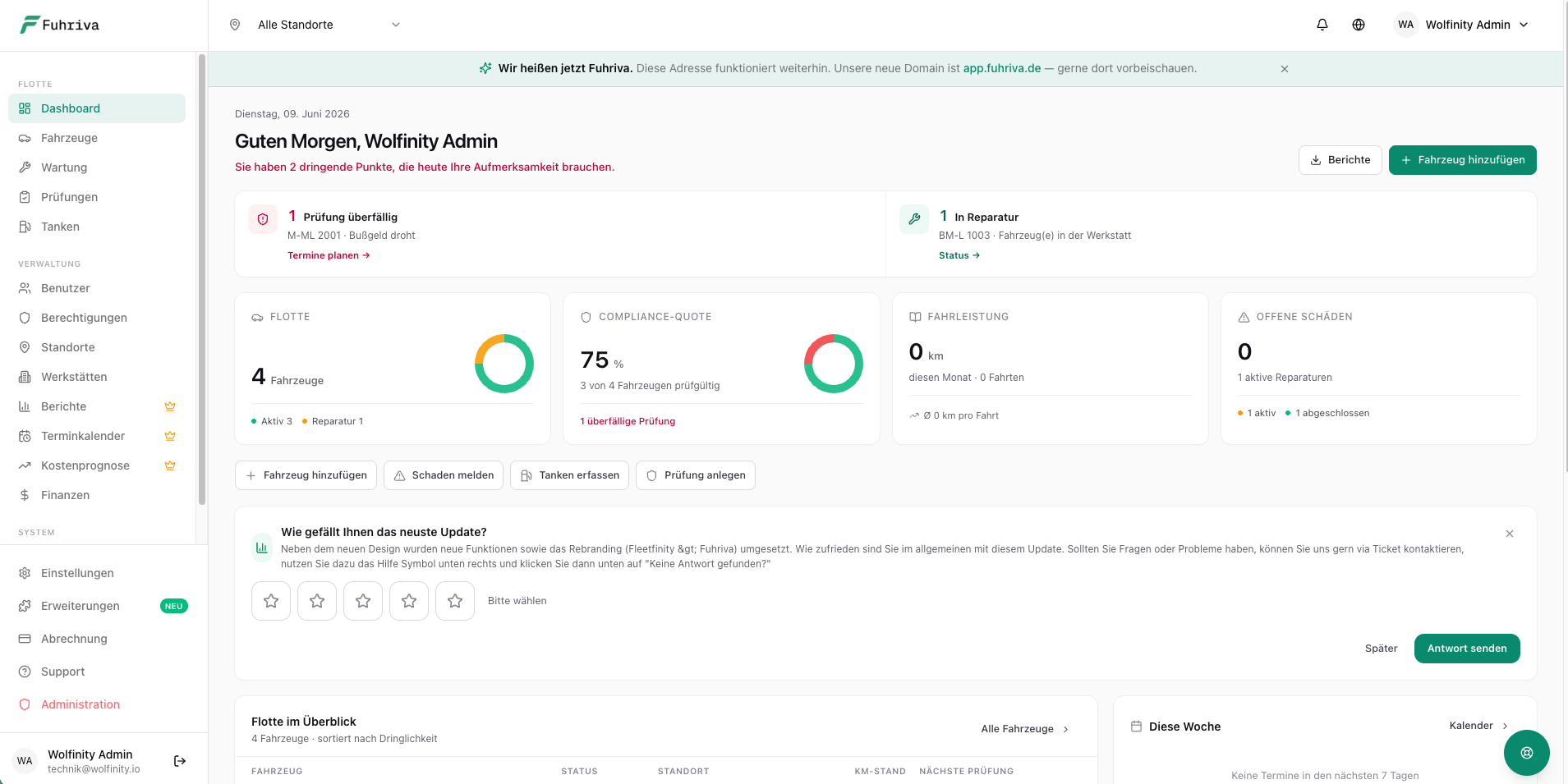Open Werkstätten in sidebar
This screenshot has height=784, width=1568.
(x=97, y=377)
